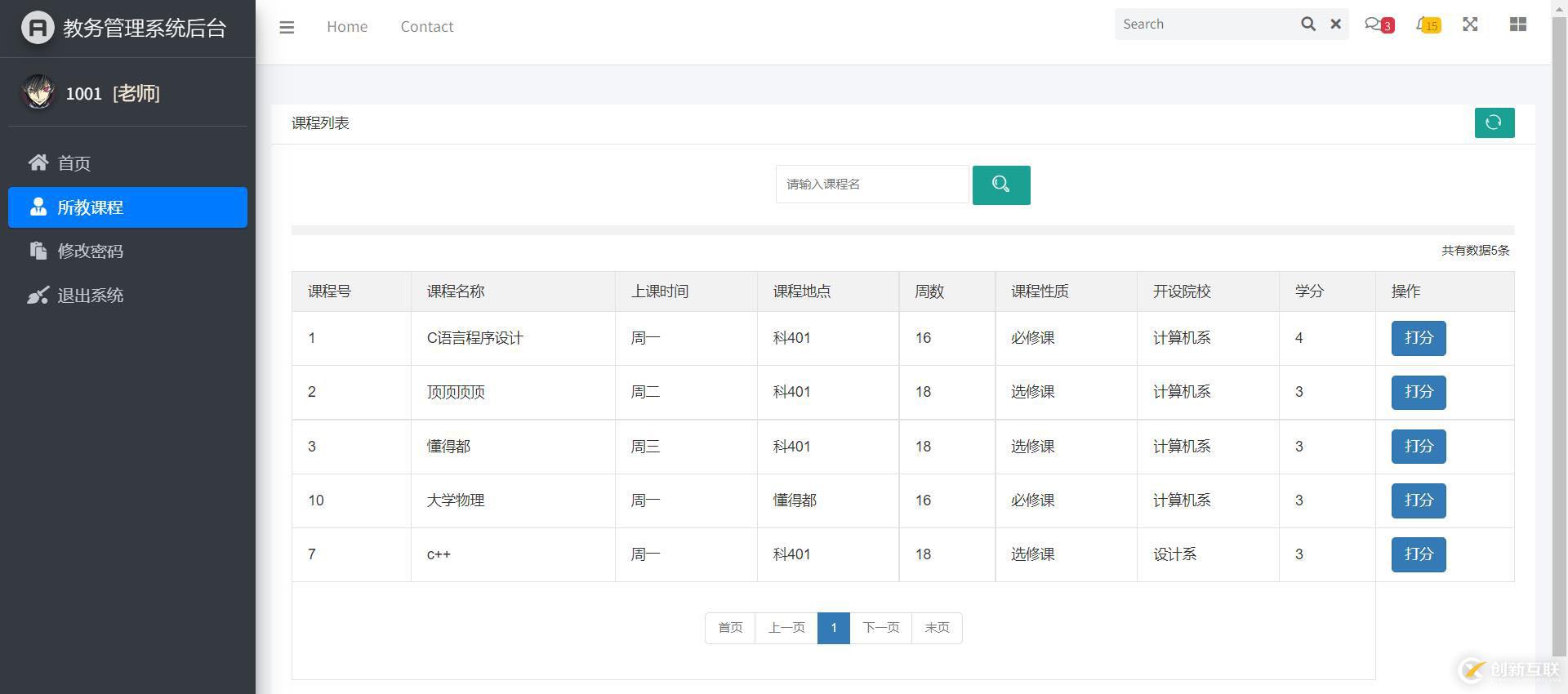Click 退出系统 to log out
1568x694 pixels.
[x=90, y=296]
